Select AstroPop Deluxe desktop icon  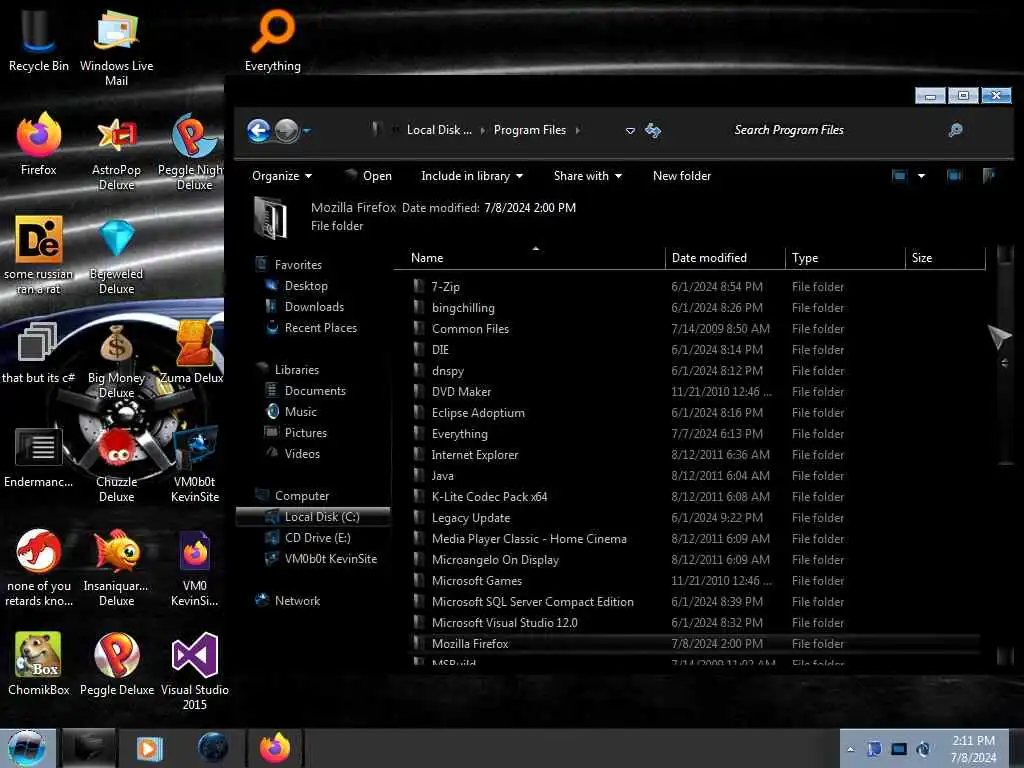pyautogui.click(x=116, y=152)
